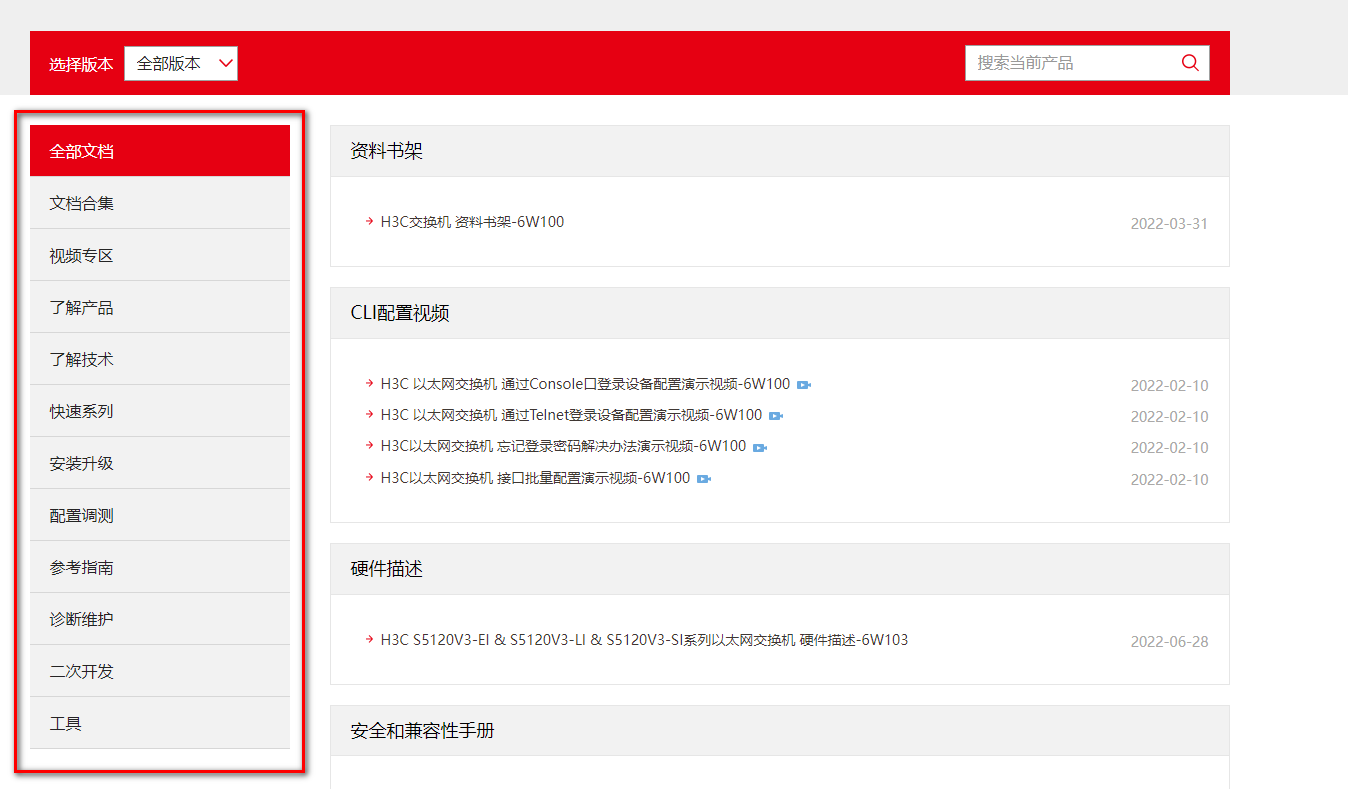Screen dimensions: 1348x789
Task: Open 了解产品 sidebar category
Action: pos(160,307)
